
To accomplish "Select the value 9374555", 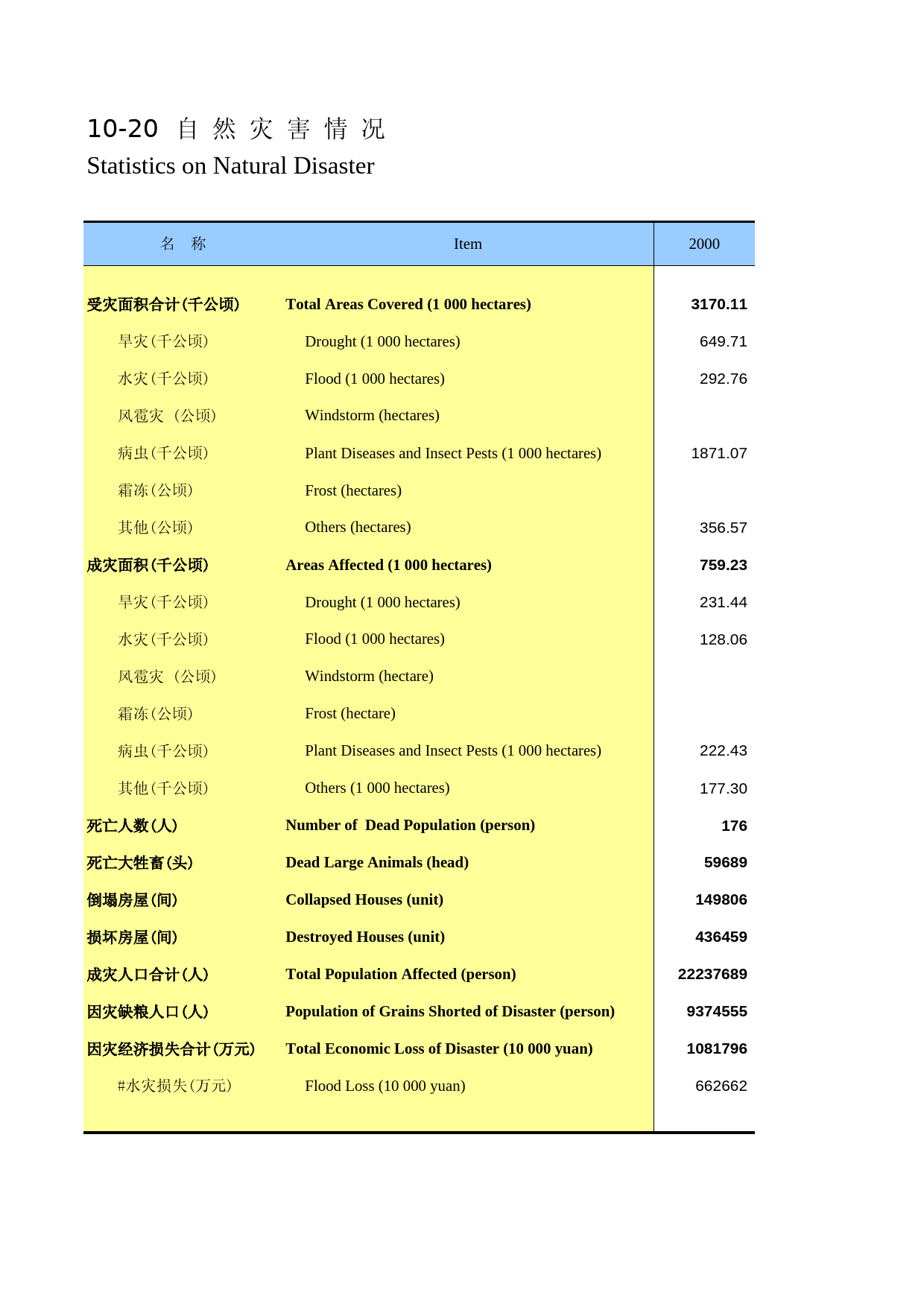I will [x=716, y=1011].
